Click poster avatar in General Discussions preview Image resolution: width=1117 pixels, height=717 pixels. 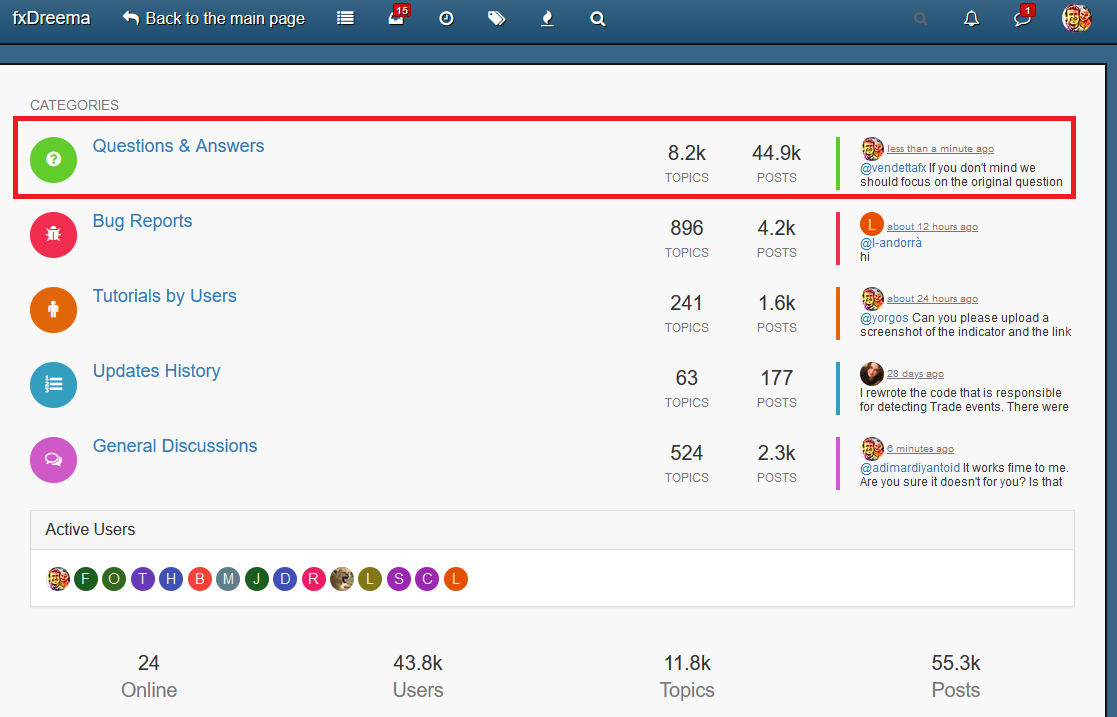872,448
